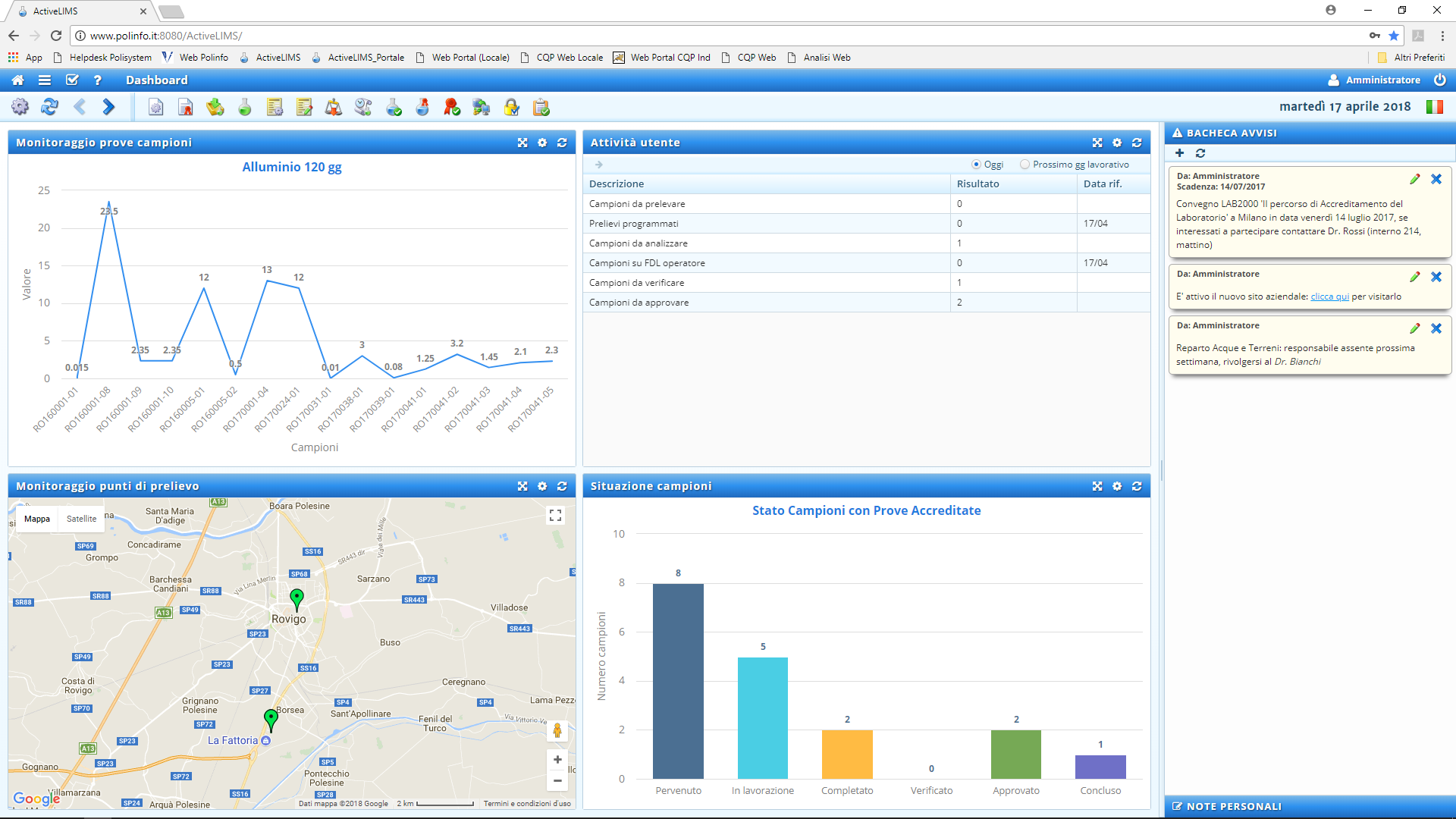Open settings of Attività utente panel
Screen dimensions: 1456x819
(1117, 143)
